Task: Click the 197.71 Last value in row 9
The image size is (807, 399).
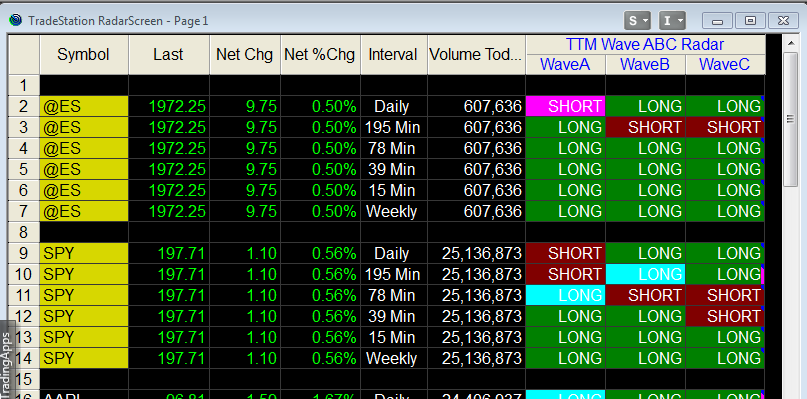Action: click(168, 253)
